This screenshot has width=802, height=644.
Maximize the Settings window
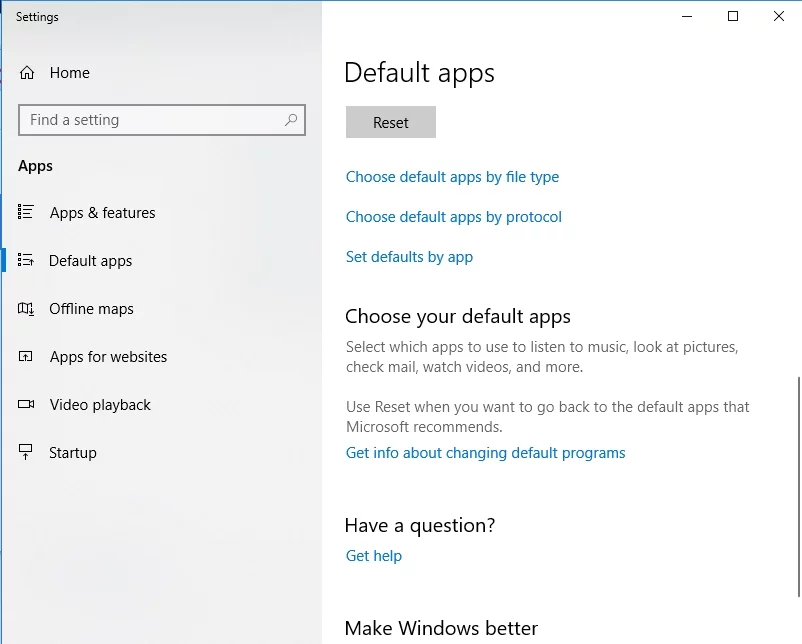(733, 16)
